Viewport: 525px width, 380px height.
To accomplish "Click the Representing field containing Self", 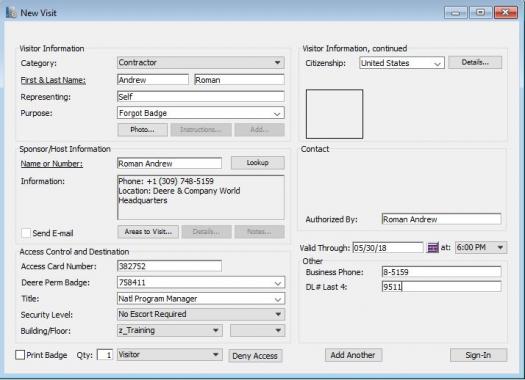I will point(201,96).
